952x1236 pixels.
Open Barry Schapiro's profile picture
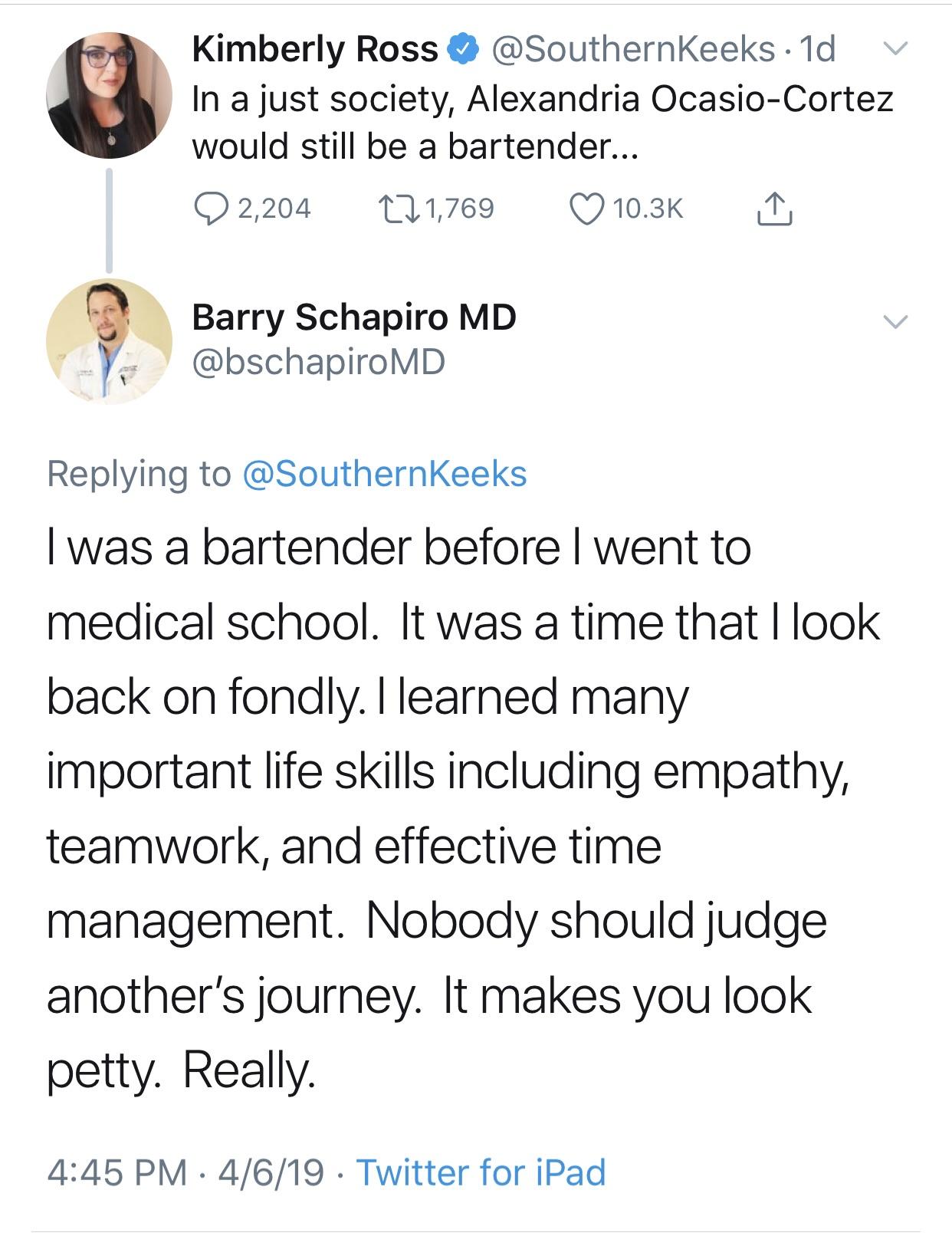(109, 341)
